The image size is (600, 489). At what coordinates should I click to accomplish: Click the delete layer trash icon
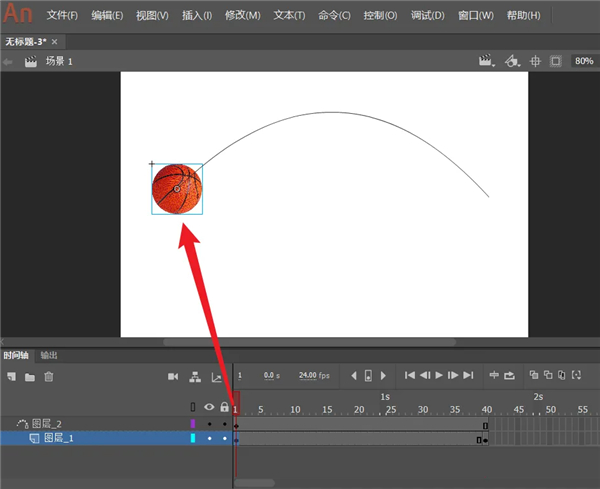(48, 376)
